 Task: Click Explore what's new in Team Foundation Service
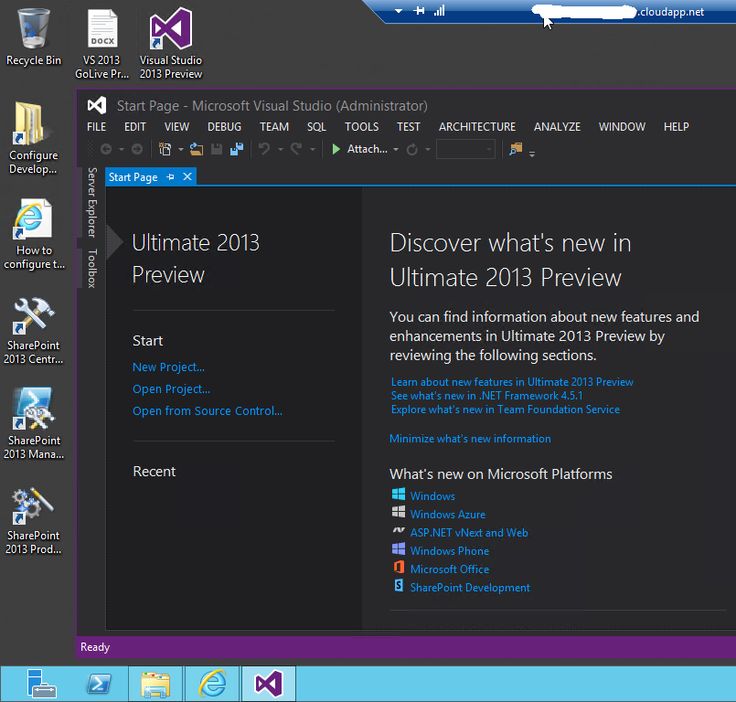[x=505, y=409]
